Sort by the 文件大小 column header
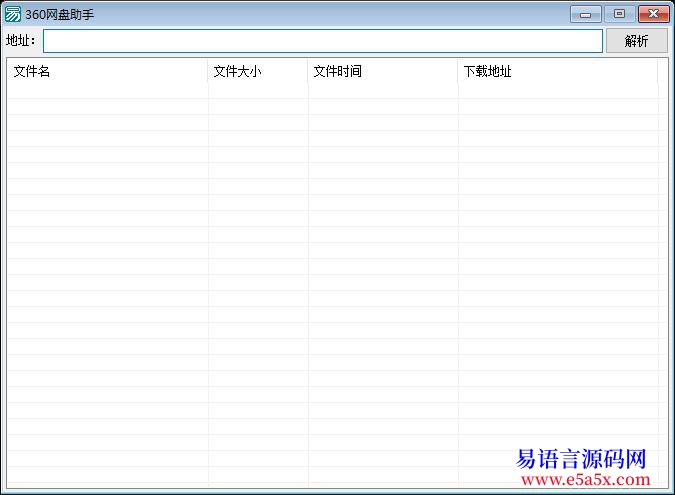675x495 pixels. 258,72
